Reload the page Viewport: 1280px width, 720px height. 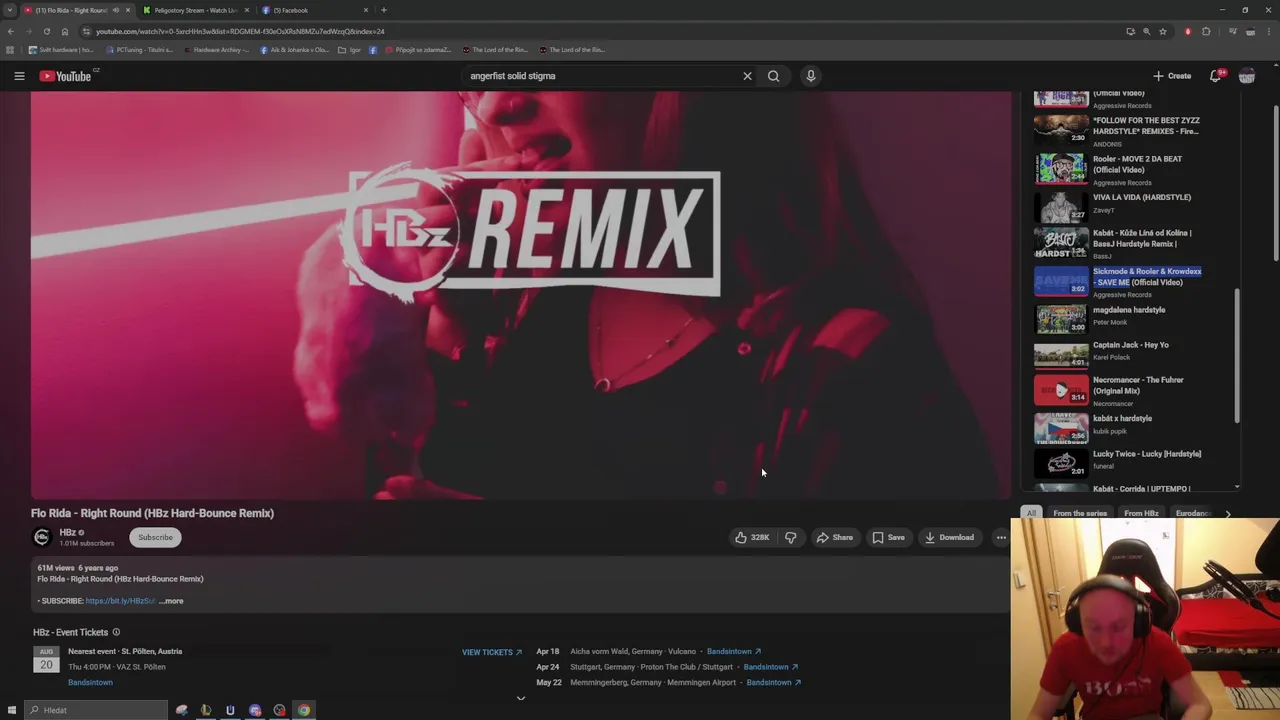point(46,31)
